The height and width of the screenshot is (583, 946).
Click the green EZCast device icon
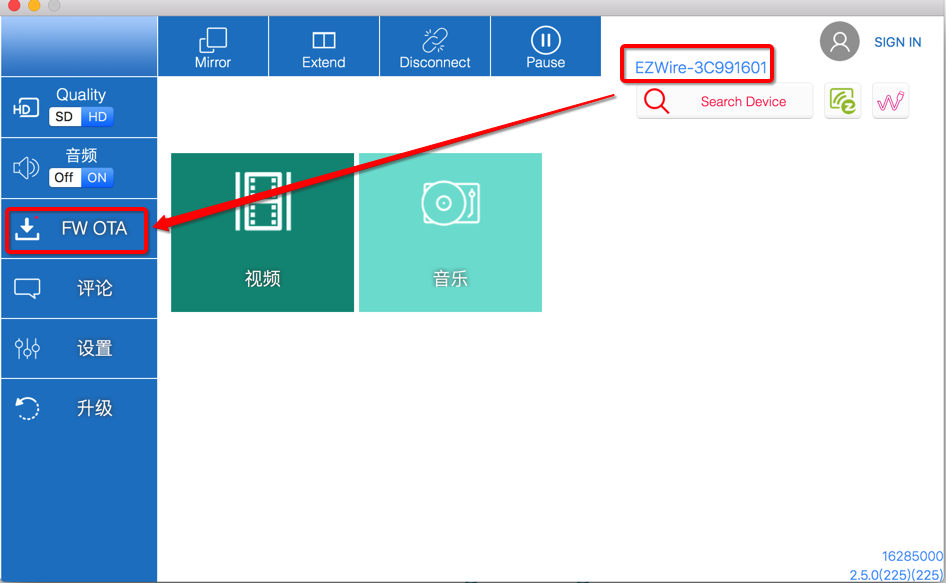842,101
